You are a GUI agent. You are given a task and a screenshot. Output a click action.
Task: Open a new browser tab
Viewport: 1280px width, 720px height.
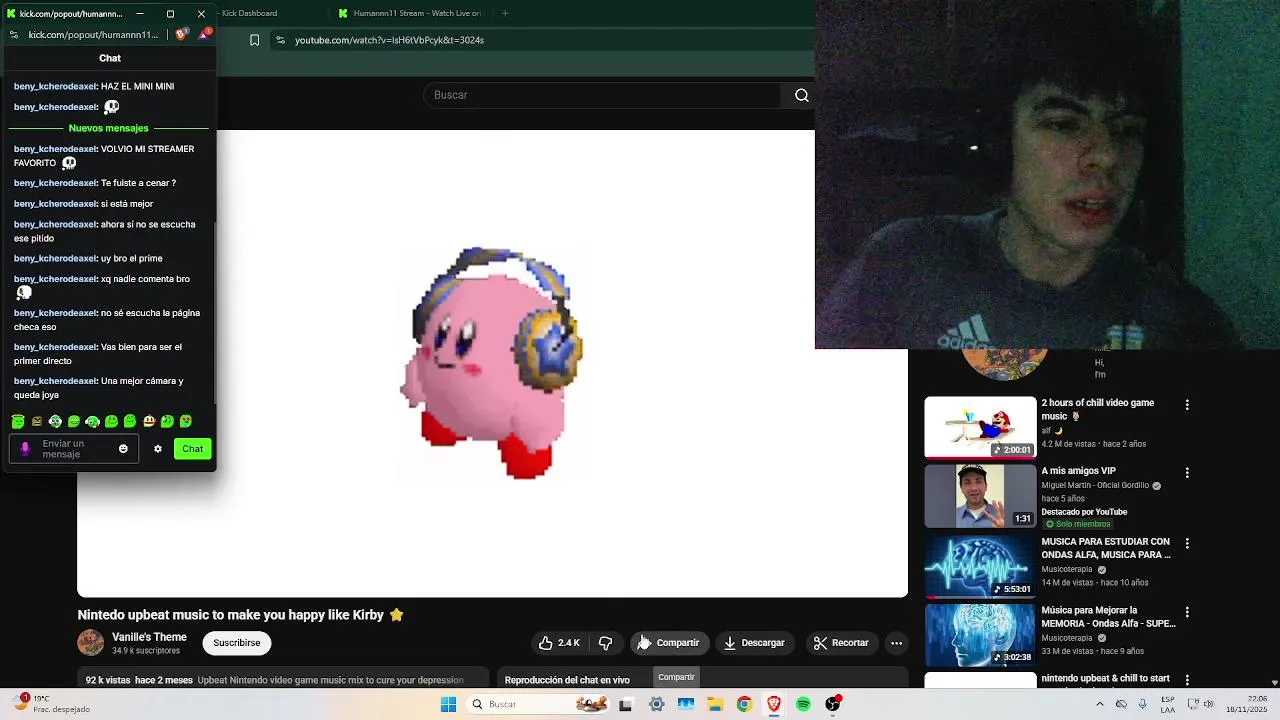[x=505, y=13]
